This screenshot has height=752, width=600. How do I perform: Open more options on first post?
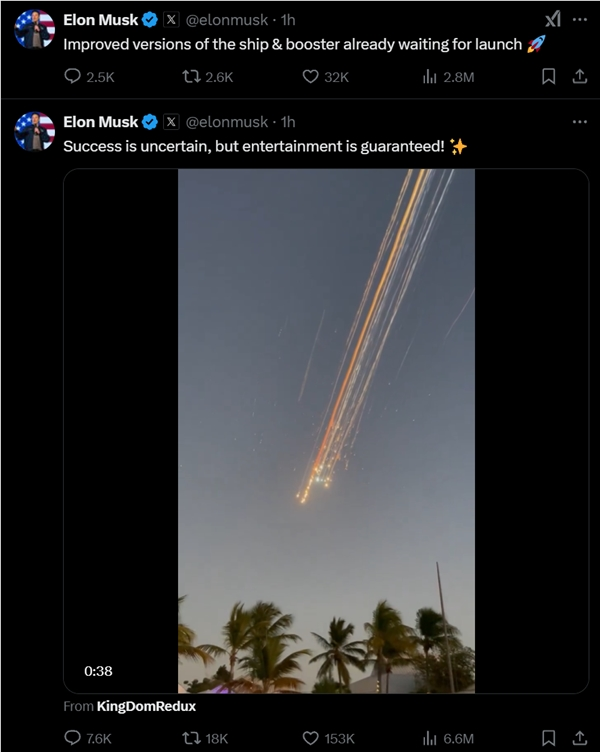click(579, 19)
